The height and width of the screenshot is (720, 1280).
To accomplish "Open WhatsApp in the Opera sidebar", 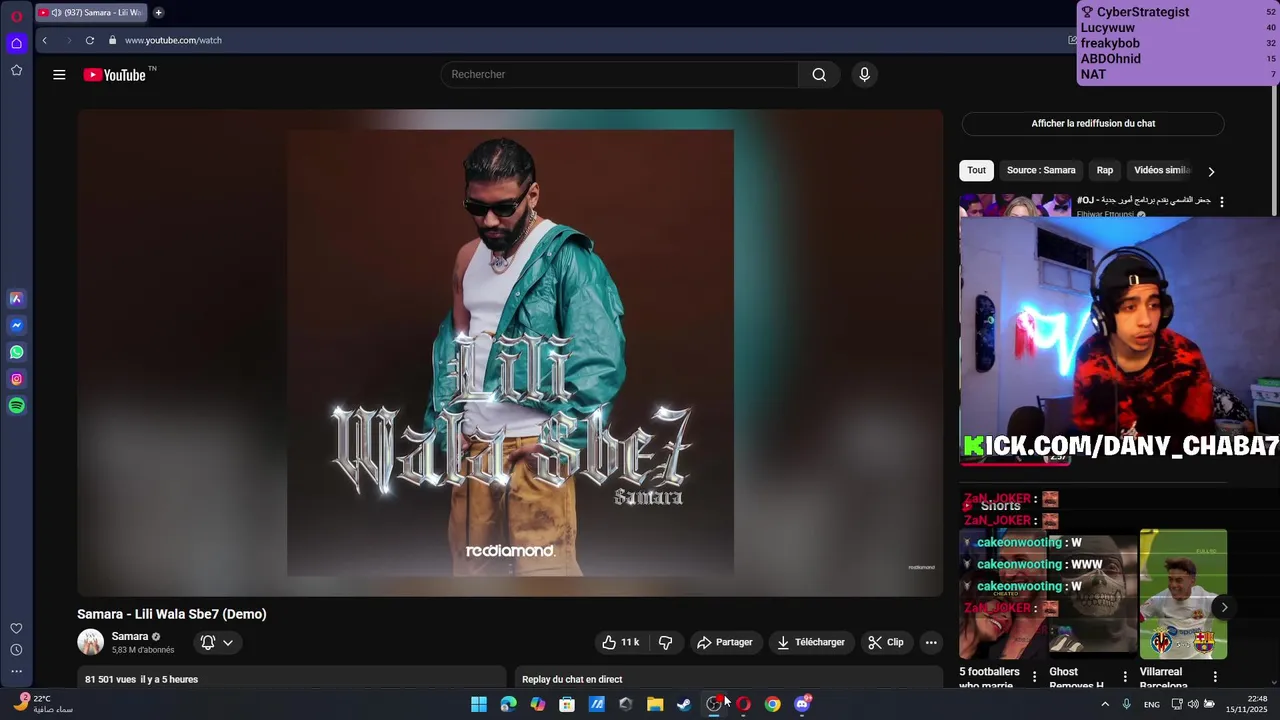I will pos(16,352).
